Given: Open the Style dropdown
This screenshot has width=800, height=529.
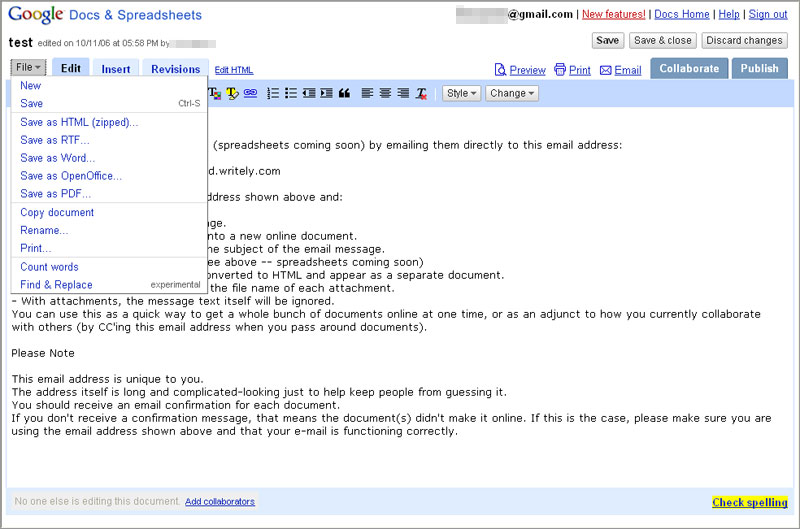Looking at the screenshot, I should coord(461,93).
